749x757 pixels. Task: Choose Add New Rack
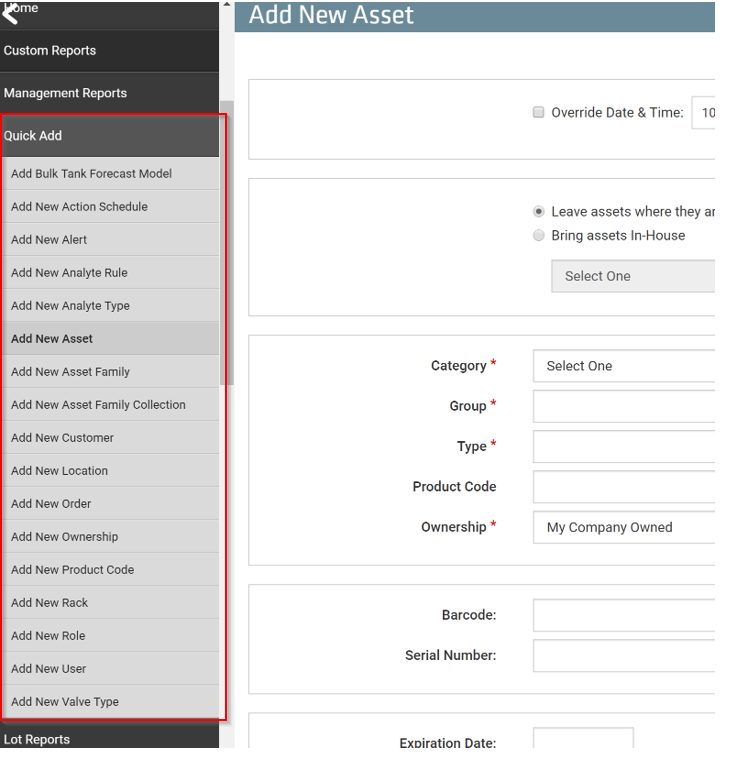(111, 603)
